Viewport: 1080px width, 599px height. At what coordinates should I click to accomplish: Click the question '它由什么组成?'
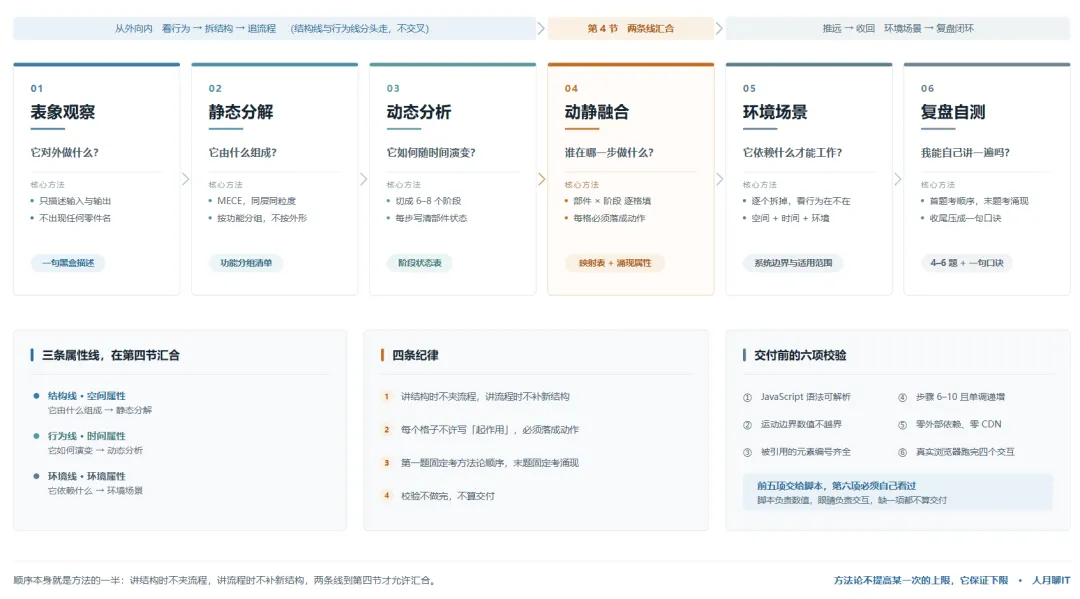(242, 153)
